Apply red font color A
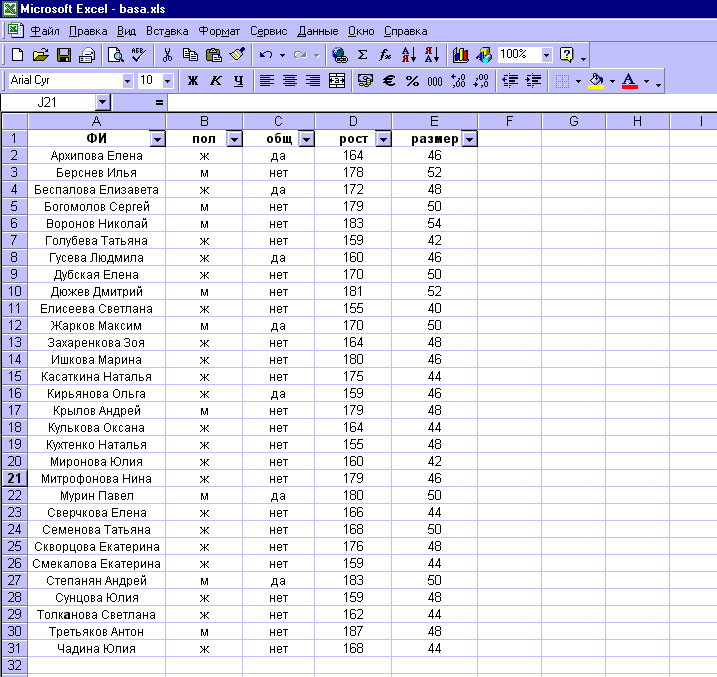 click(x=630, y=81)
